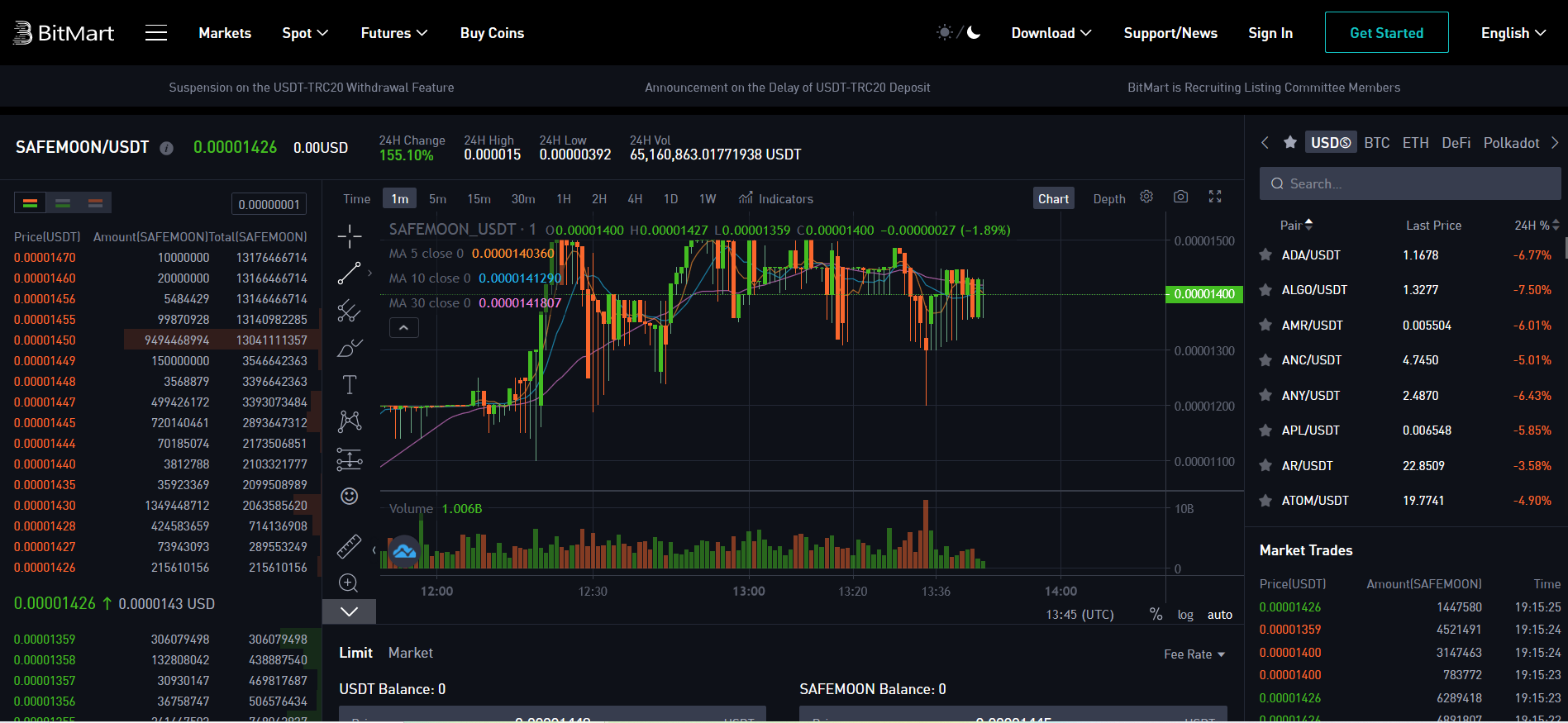1568x723 pixels.
Task: Open the Markets page
Action: [225, 33]
